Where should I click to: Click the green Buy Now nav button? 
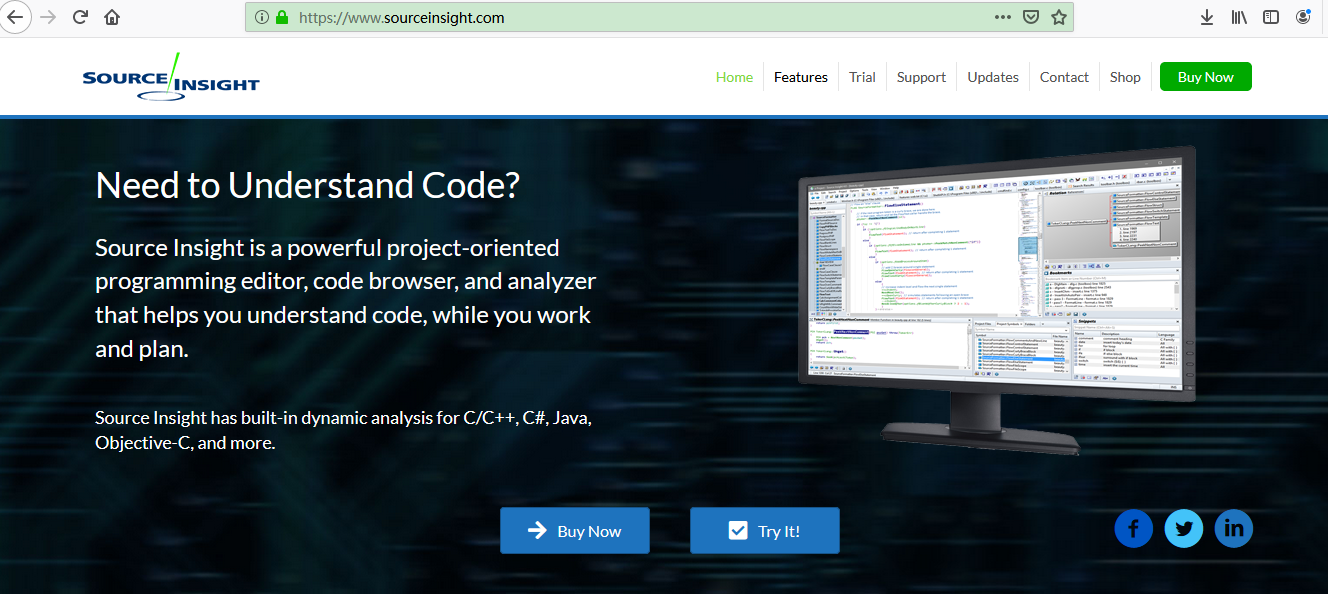(x=1205, y=77)
